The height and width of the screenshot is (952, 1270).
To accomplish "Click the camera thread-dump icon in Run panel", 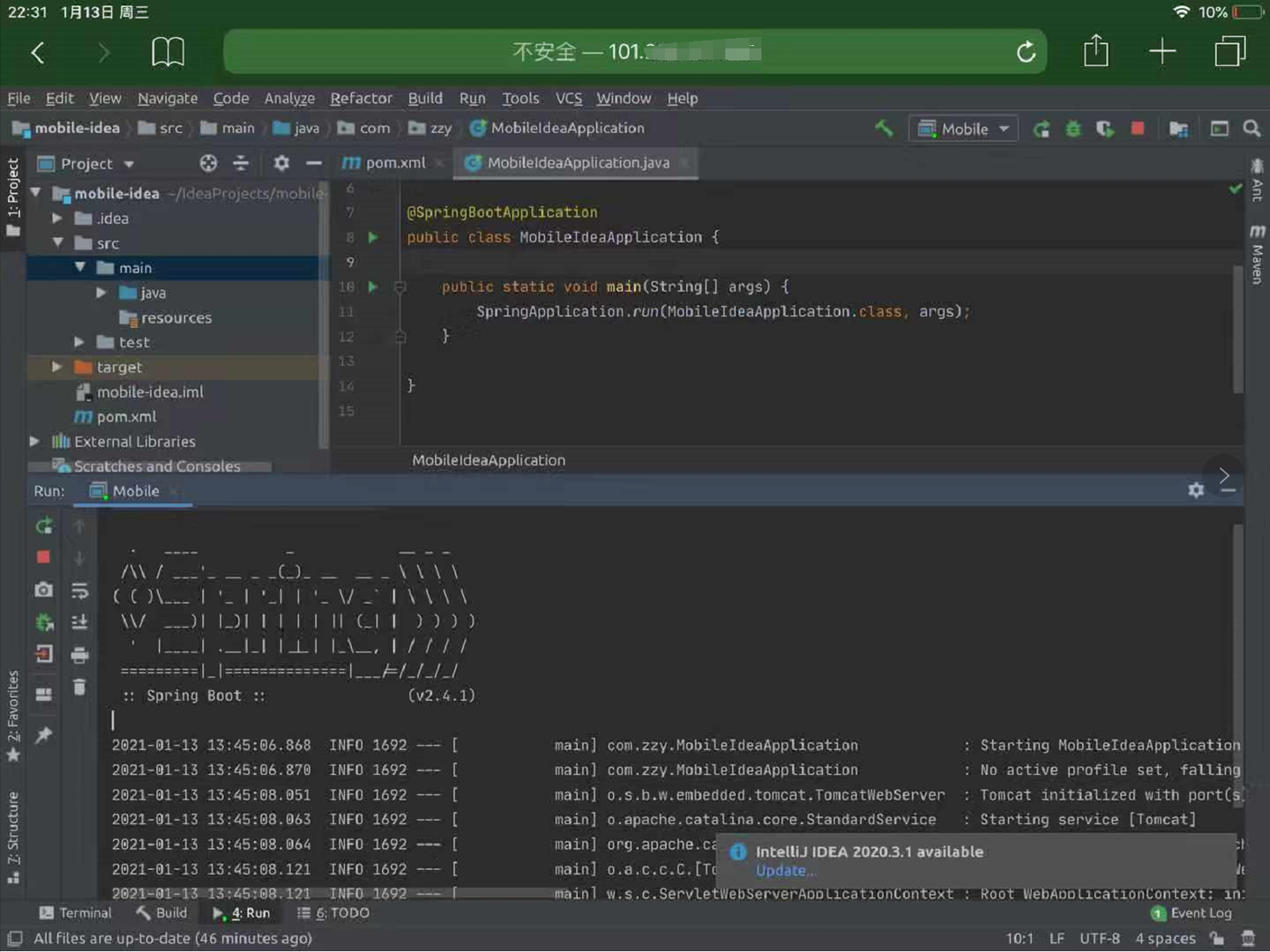I will click(44, 589).
